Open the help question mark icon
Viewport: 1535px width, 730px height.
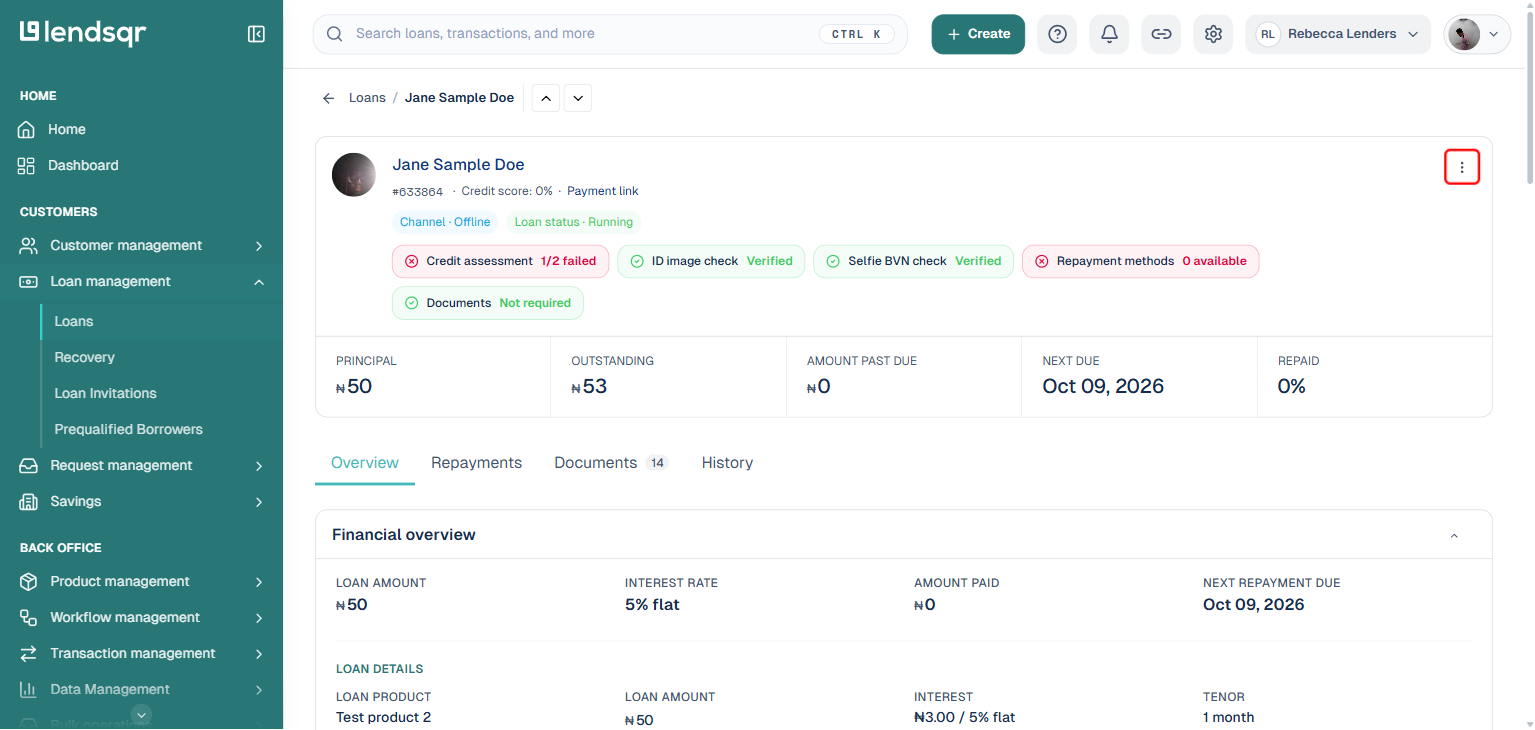[x=1057, y=34]
